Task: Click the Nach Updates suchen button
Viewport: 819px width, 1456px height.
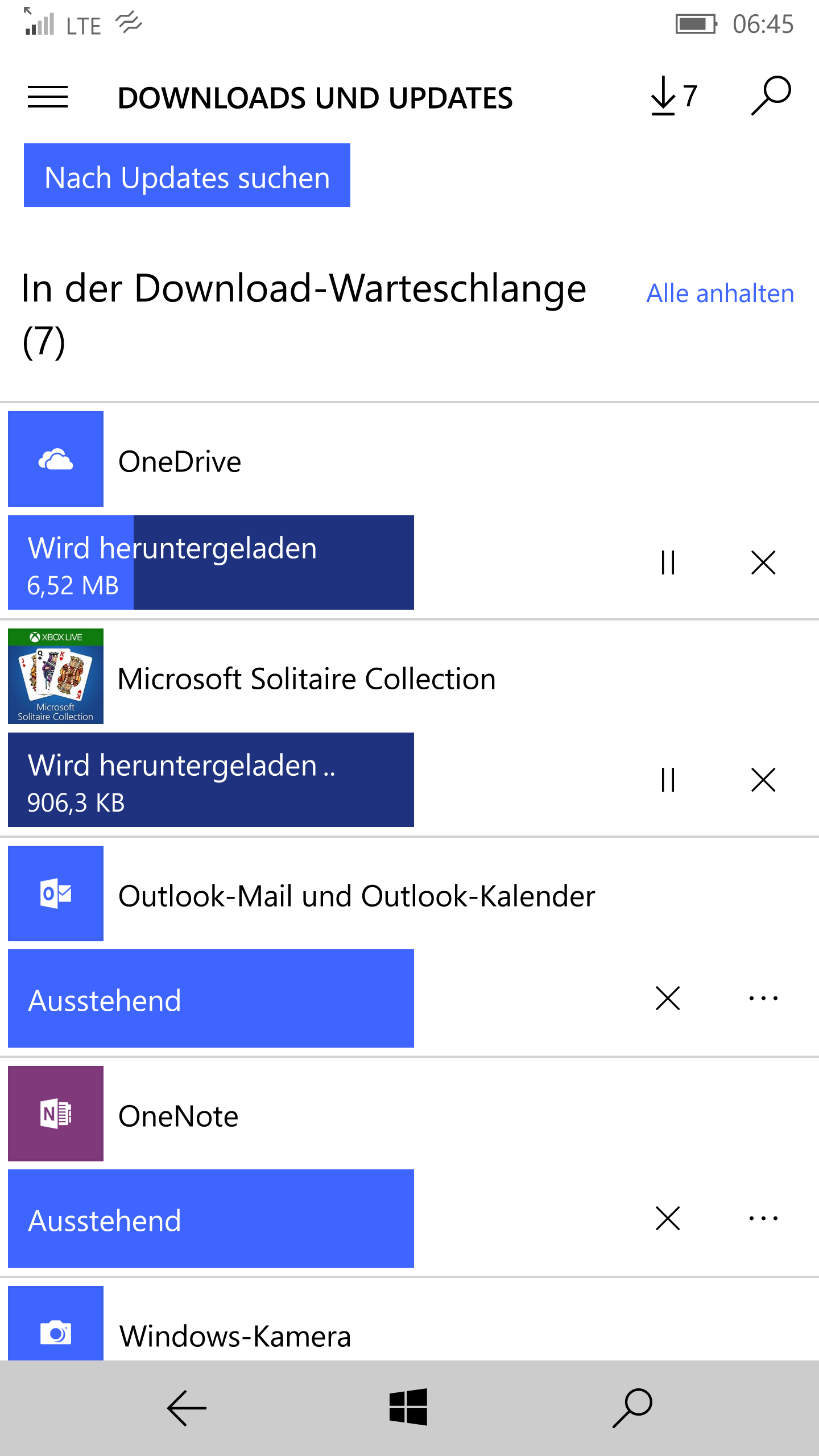Action: (x=187, y=175)
